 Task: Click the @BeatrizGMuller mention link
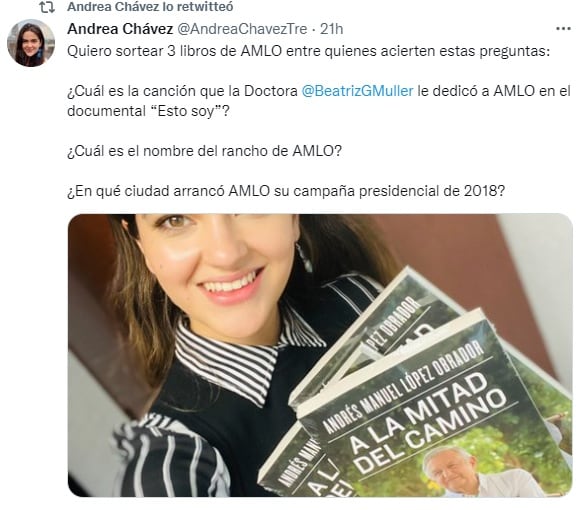[357, 91]
